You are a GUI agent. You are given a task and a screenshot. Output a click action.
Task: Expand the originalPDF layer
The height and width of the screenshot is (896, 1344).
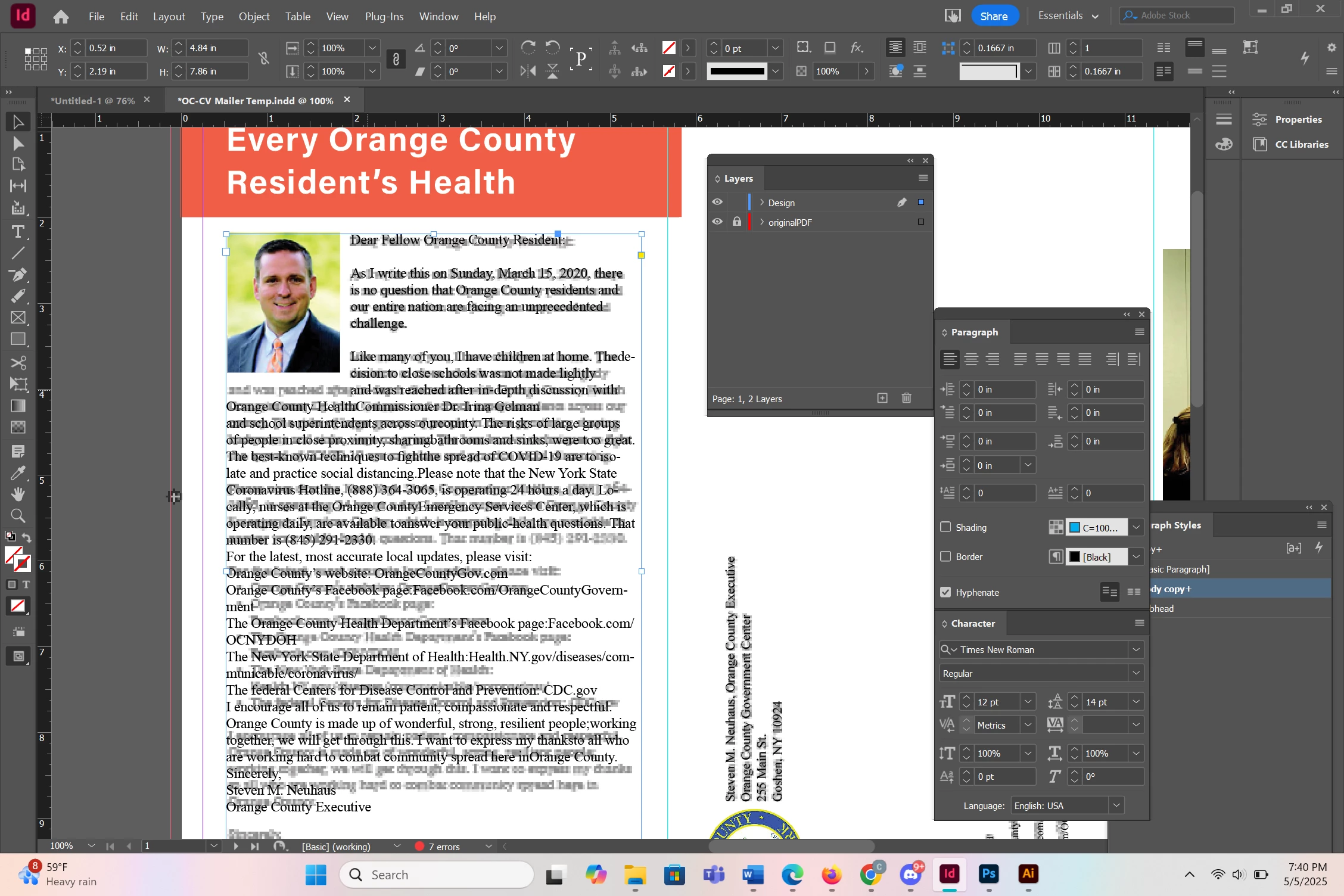click(761, 222)
